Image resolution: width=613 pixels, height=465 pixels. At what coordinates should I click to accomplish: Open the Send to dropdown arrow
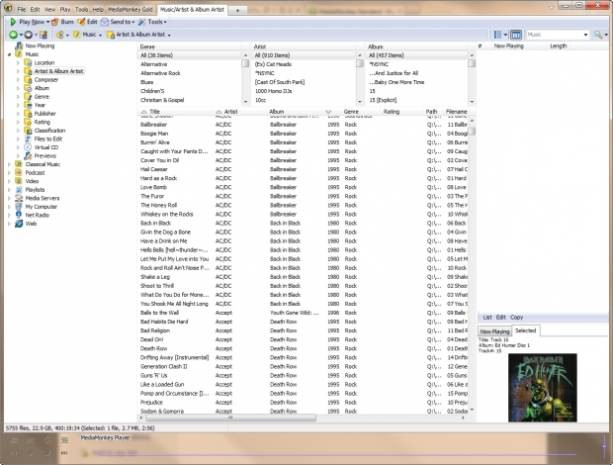point(133,22)
